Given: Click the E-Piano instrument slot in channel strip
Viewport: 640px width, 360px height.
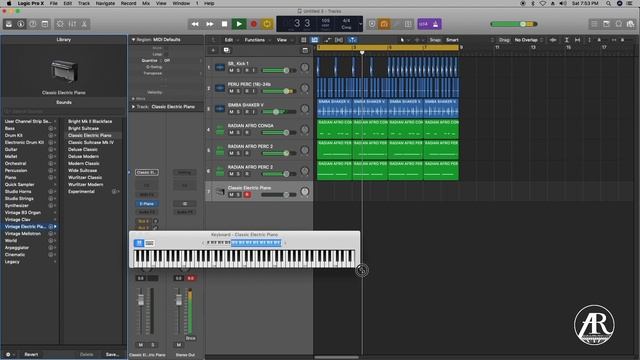Looking at the screenshot, I should pyautogui.click(x=147, y=203).
